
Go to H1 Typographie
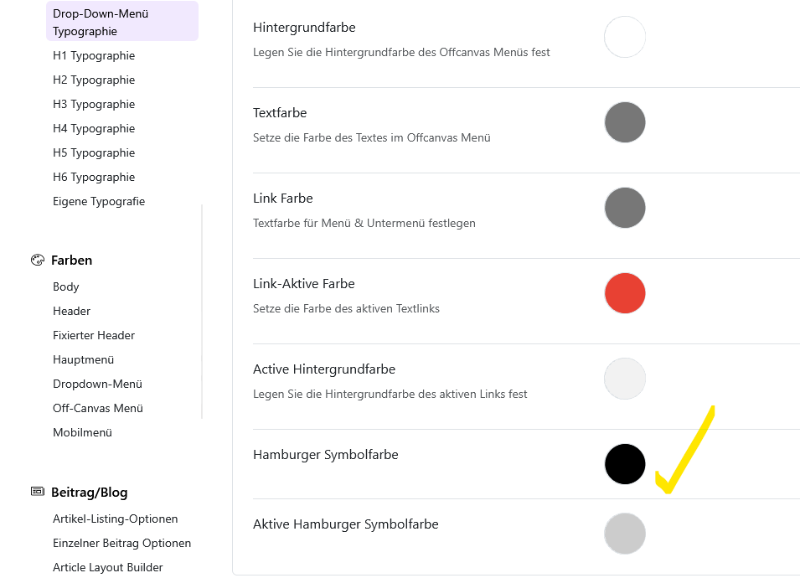pyautogui.click(x=94, y=56)
